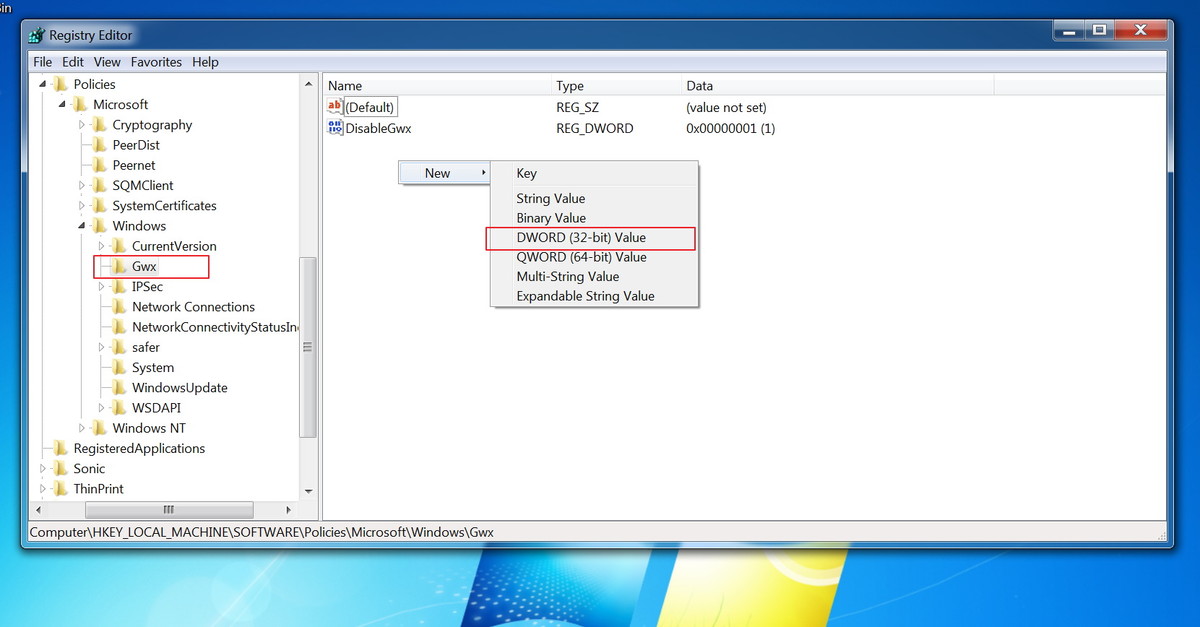Expand the Windows NT node
The height and width of the screenshot is (627, 1200).
tap(83, 427)
